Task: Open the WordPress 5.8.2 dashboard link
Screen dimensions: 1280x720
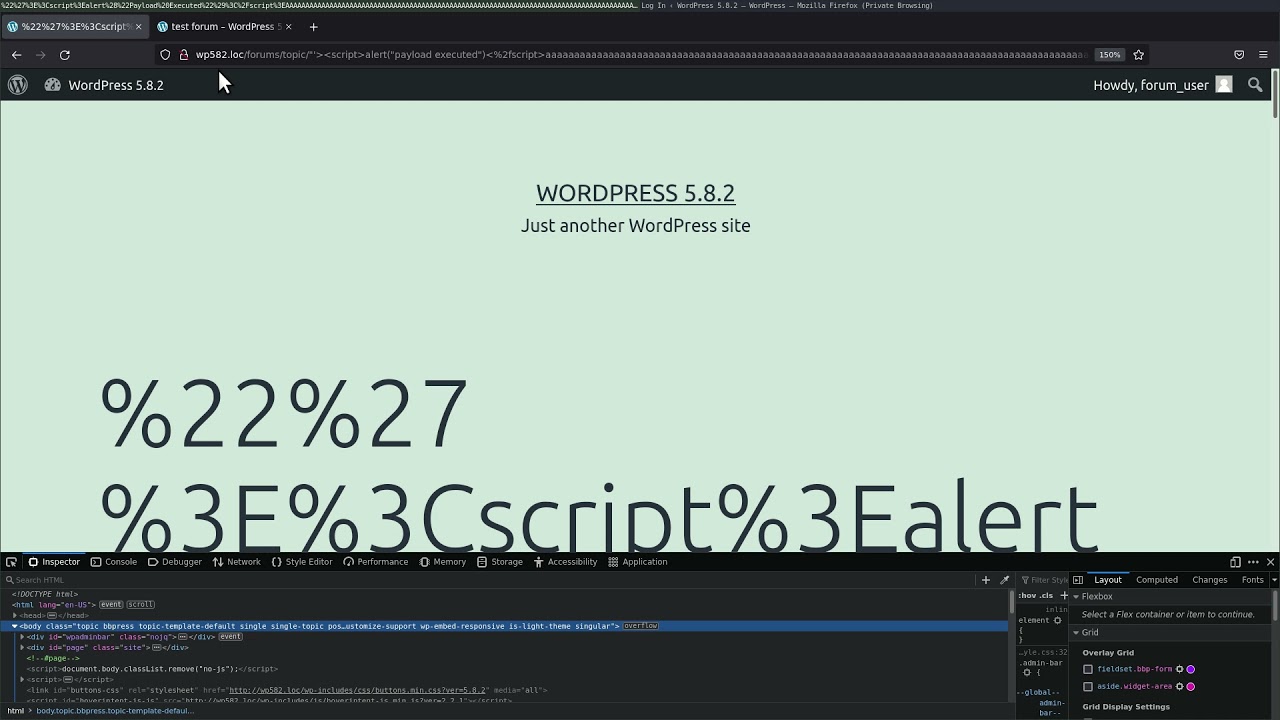Action: coord(104,85)
